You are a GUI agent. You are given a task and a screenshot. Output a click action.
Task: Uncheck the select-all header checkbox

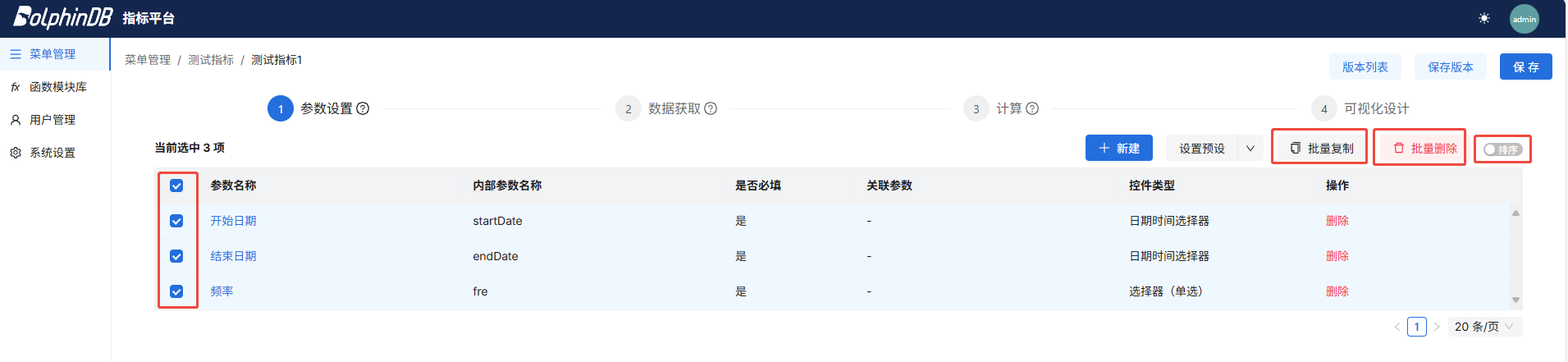tap(176, 186)
